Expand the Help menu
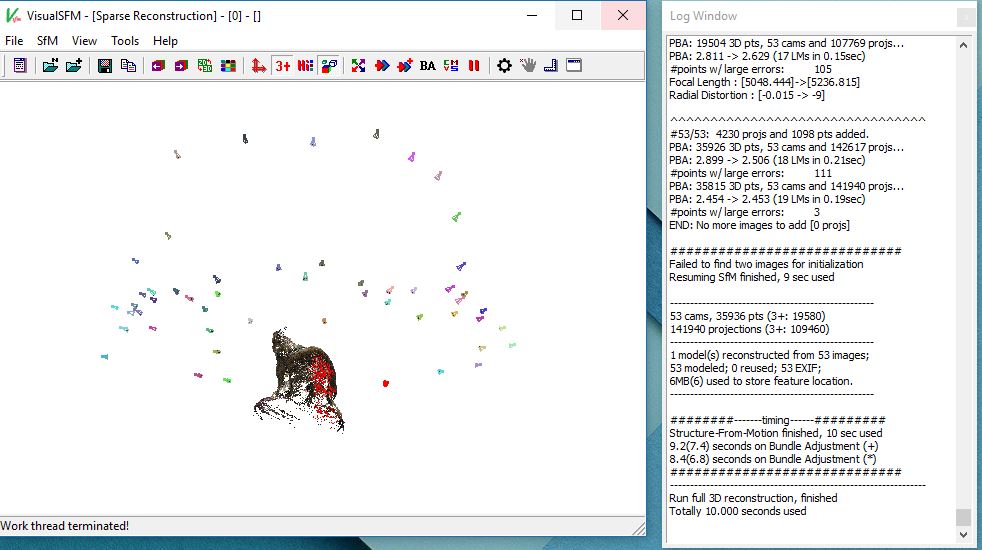Screen dimensions: 982x550 tap(165, 41)
